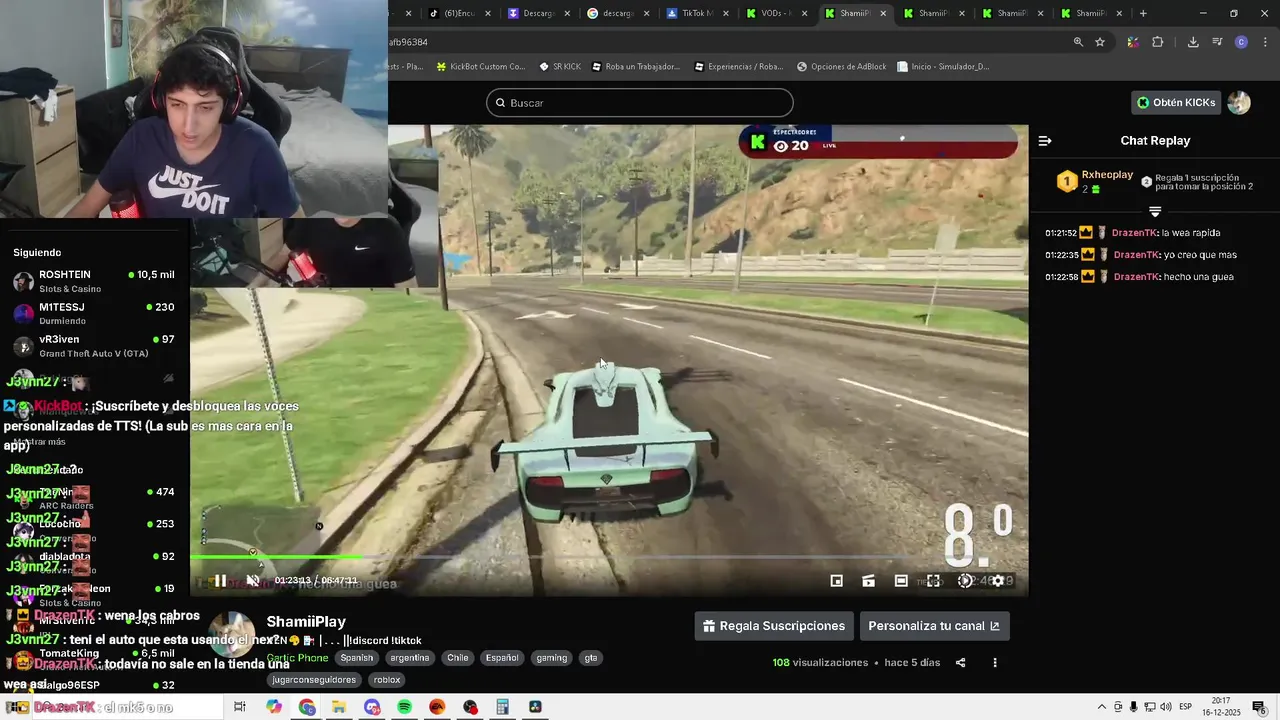This screenshot has height=720, width=1280.
Task: Pause the VOD playback
Action: pyautogui.click(x=220, y=581)
